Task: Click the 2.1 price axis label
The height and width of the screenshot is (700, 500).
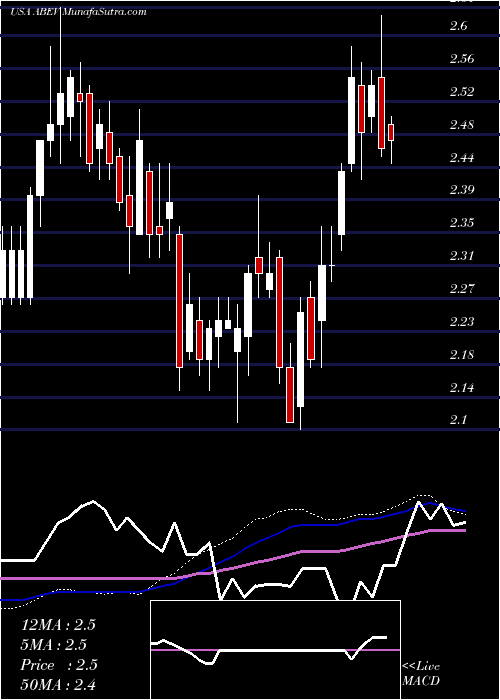Action: point(459,421)
